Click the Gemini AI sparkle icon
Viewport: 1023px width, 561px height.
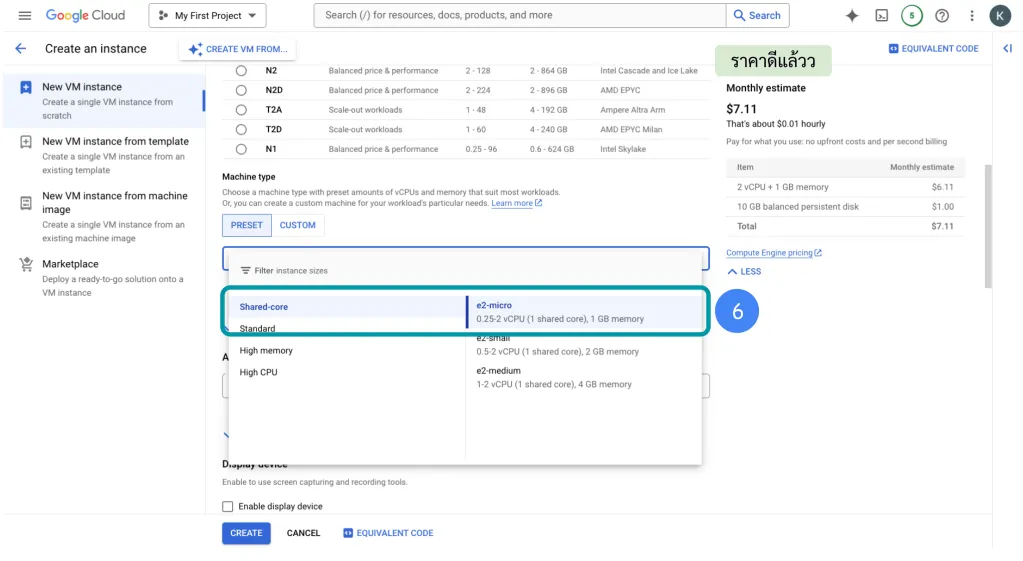pos(852,15)
